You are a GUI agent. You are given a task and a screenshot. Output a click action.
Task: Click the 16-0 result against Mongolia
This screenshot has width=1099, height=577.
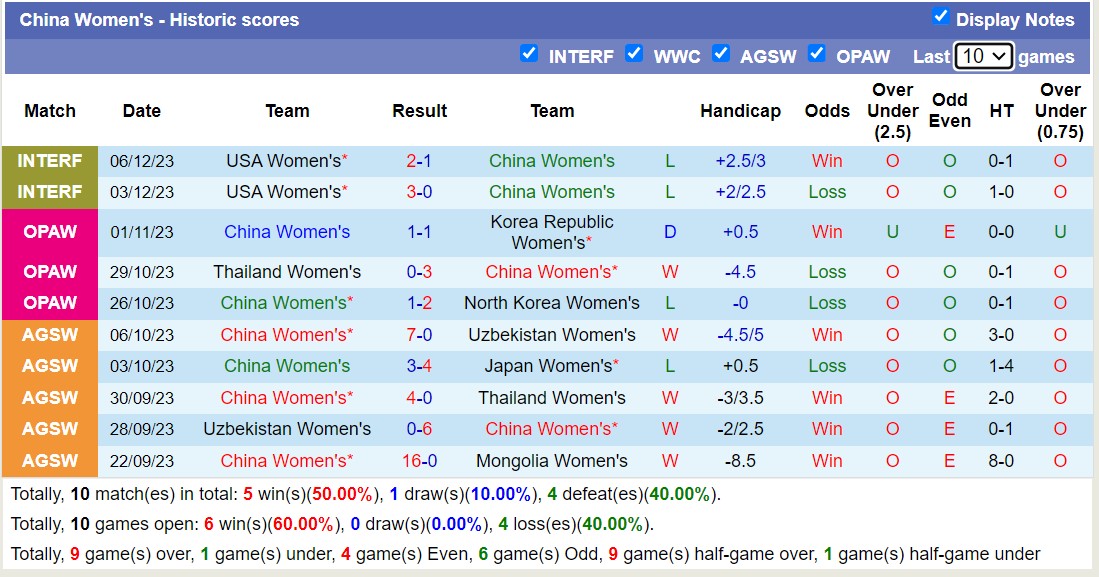click(419, 461)
